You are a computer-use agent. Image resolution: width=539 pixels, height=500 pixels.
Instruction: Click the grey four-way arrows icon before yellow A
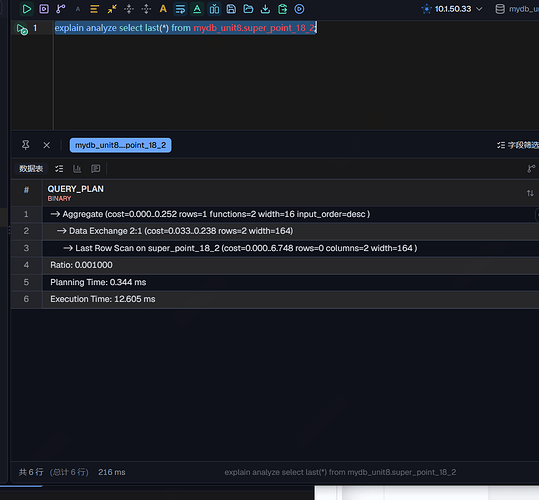click(146, 9)
